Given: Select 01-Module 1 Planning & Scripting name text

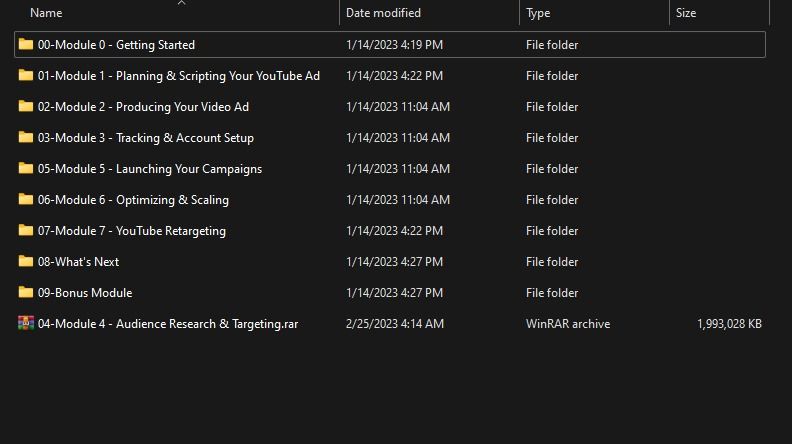Looking at the screenshot, I should pos(178,76).
